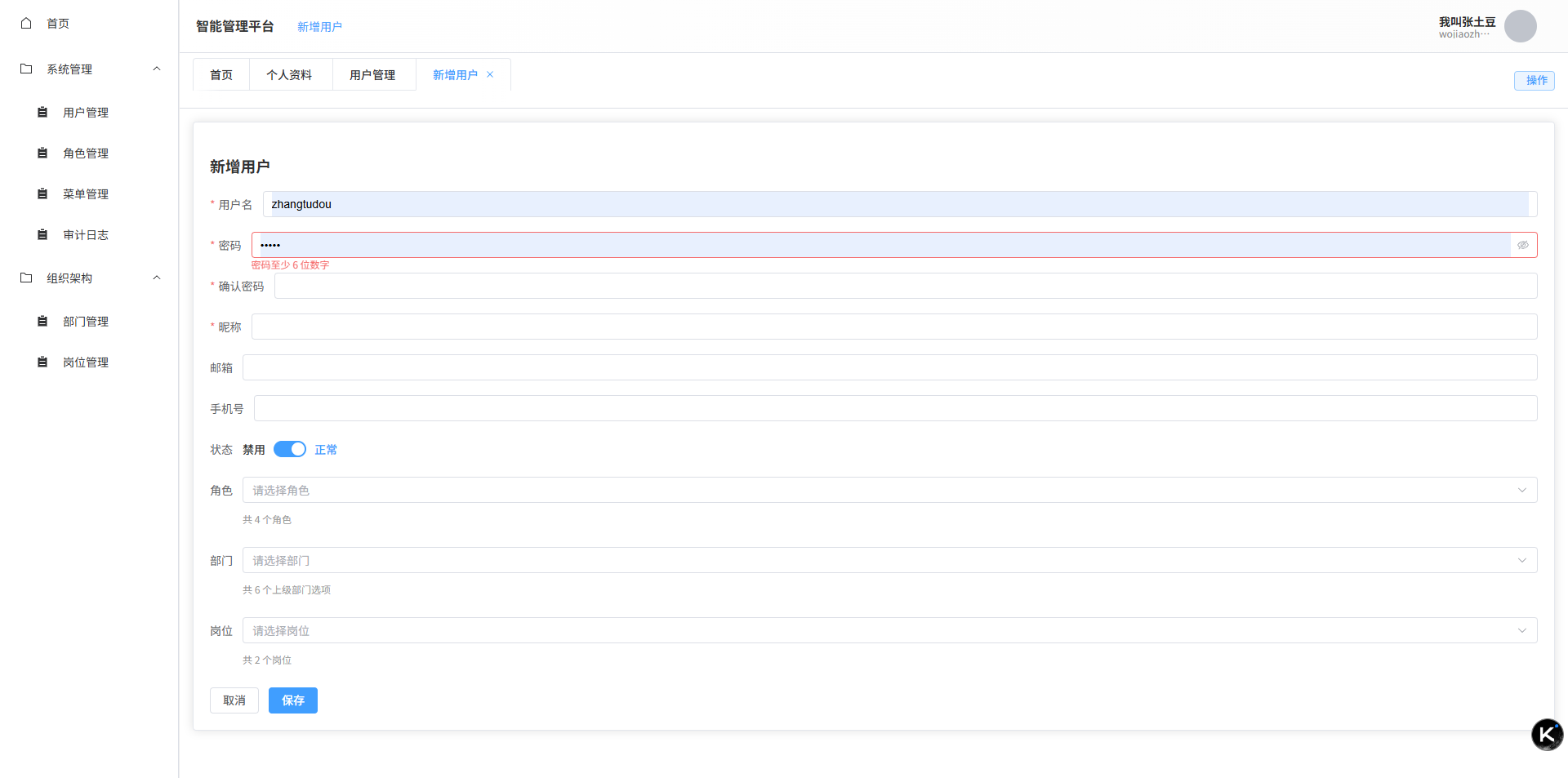Collapse the 系统管理 menu chevron
The width and height of the screenshot is (1568, 778).
click(157, 69)
